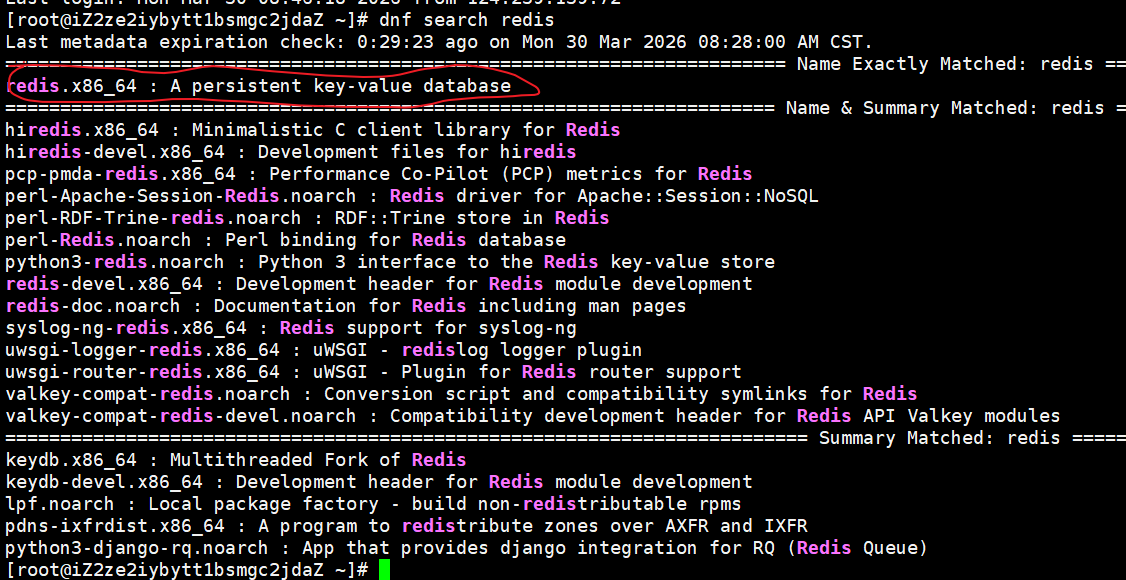The image size is (1126, 580).
Task: Click the final root shell prompt text
Action: 186,570
